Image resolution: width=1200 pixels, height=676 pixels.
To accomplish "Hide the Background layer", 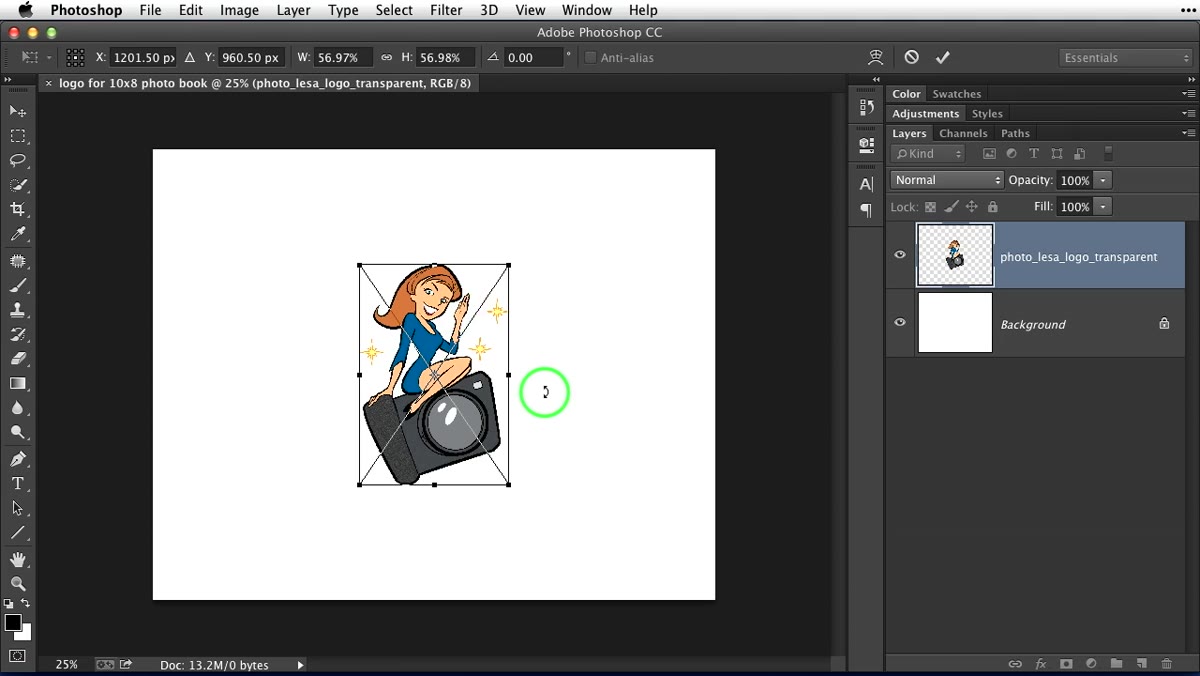I will (x=900, y=323).
